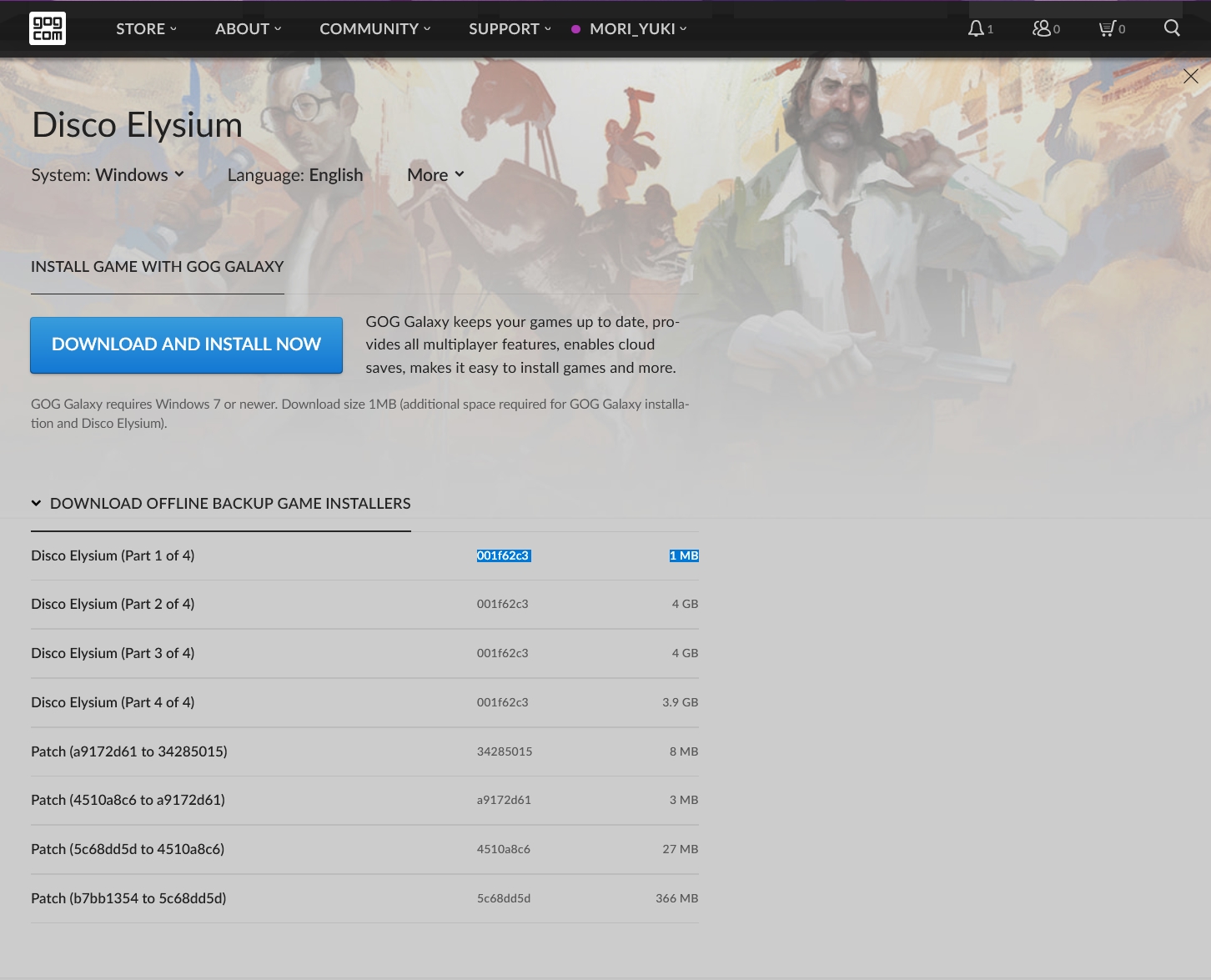Click the a9172d61 version in version column
The height and width of the screenshot is (980, 1211).
click(504, 800)
